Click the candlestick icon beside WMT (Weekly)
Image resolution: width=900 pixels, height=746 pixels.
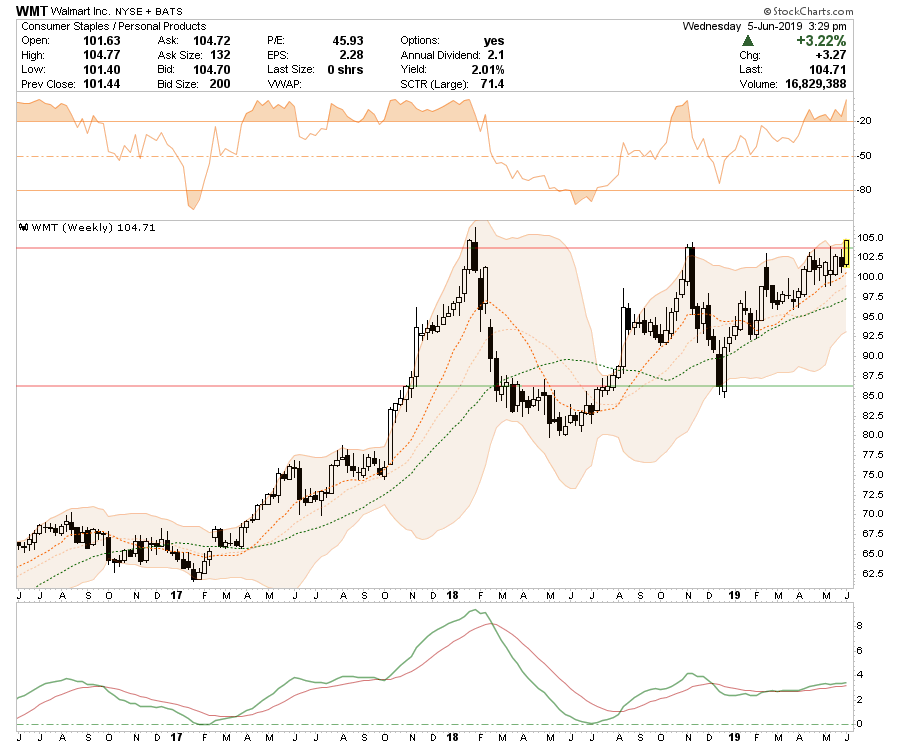click(24, 227)
